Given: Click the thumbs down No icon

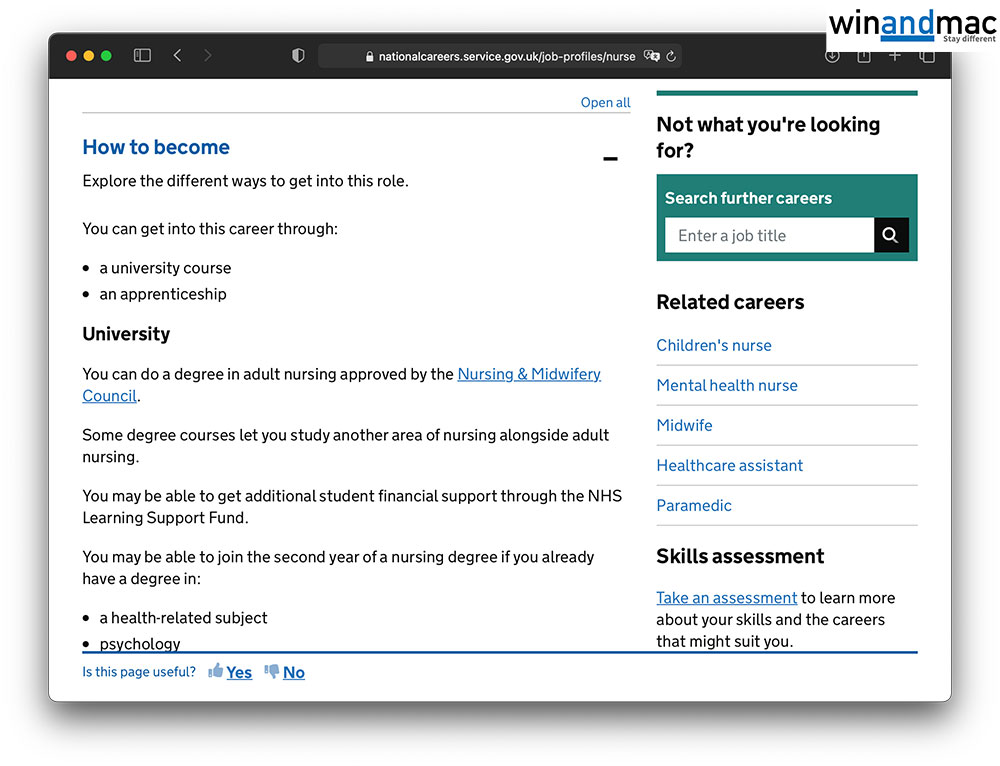Looking at the screenshot, I should click(x=272, y=671).
